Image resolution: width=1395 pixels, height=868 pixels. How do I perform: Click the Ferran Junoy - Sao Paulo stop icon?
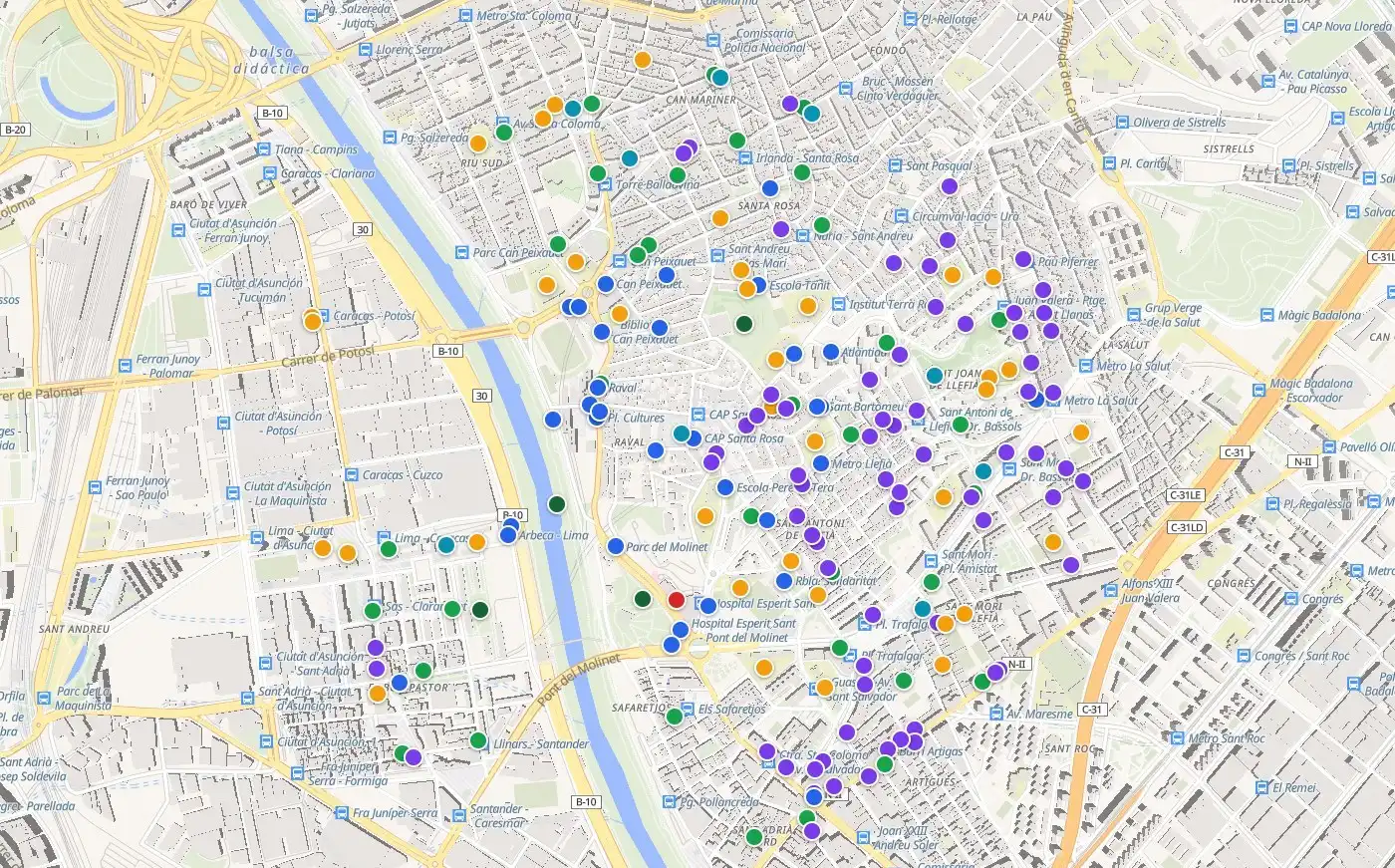click(x=94, y=488)
